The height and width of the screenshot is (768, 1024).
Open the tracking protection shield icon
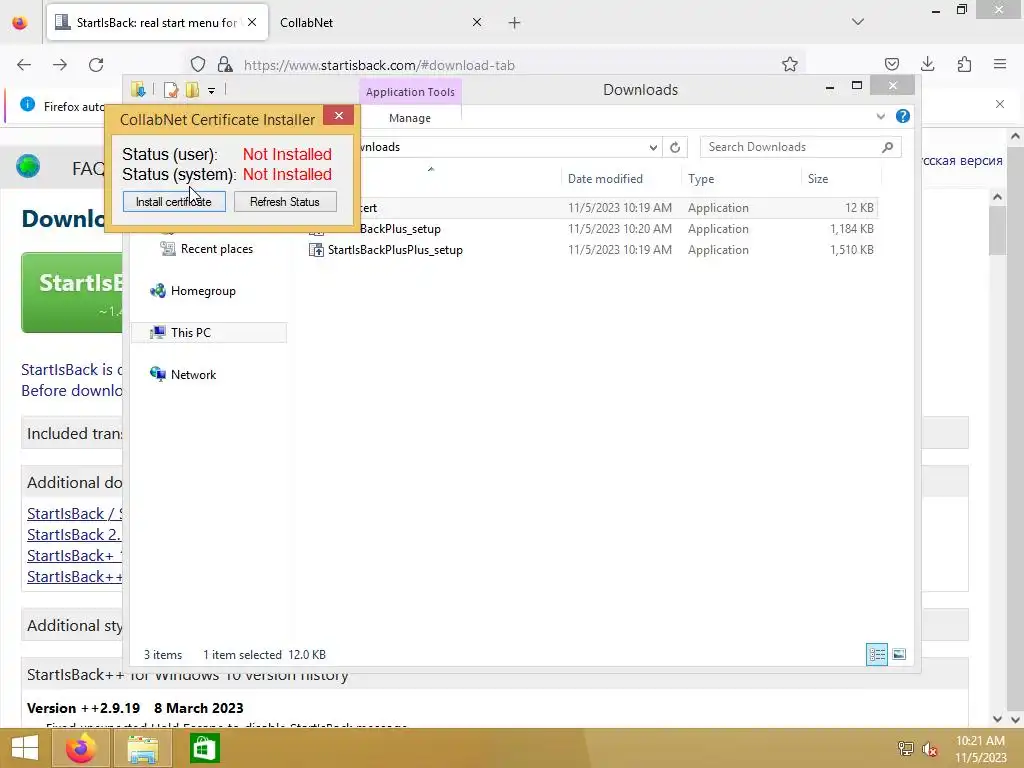point(198,65)
